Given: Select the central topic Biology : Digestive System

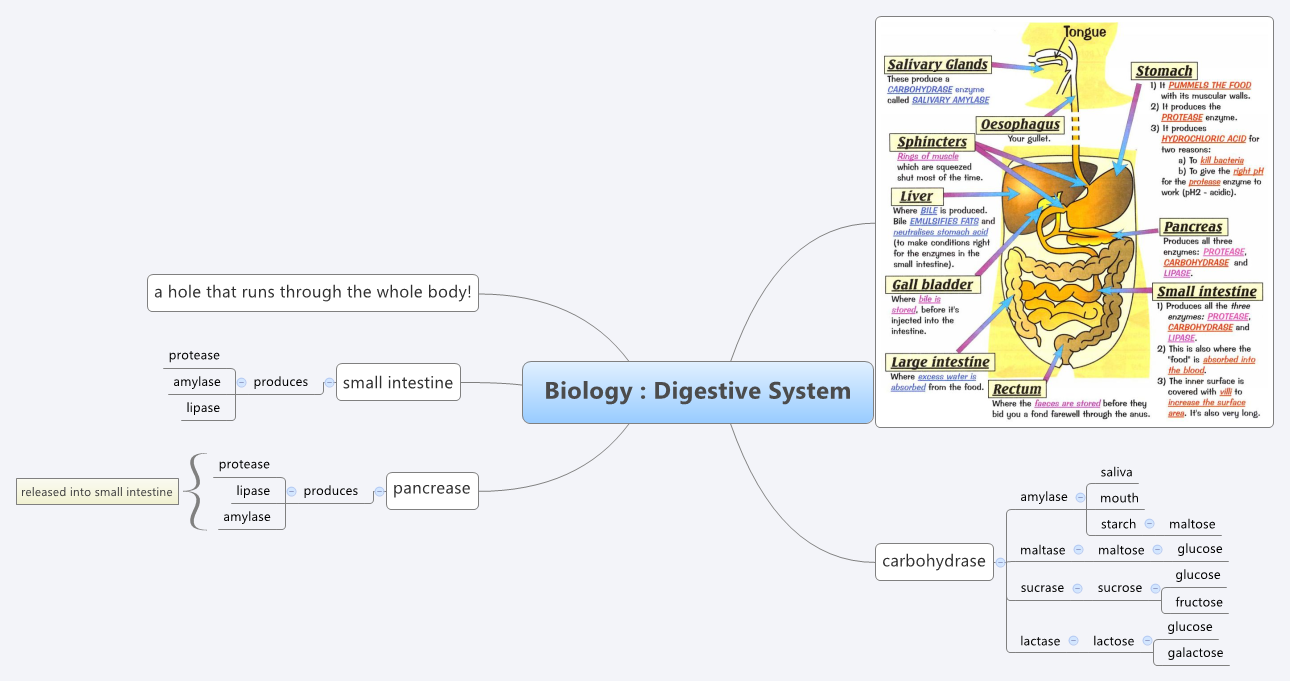Looking at the screenshot, I should pyautogui.click(x=697, y=391).
